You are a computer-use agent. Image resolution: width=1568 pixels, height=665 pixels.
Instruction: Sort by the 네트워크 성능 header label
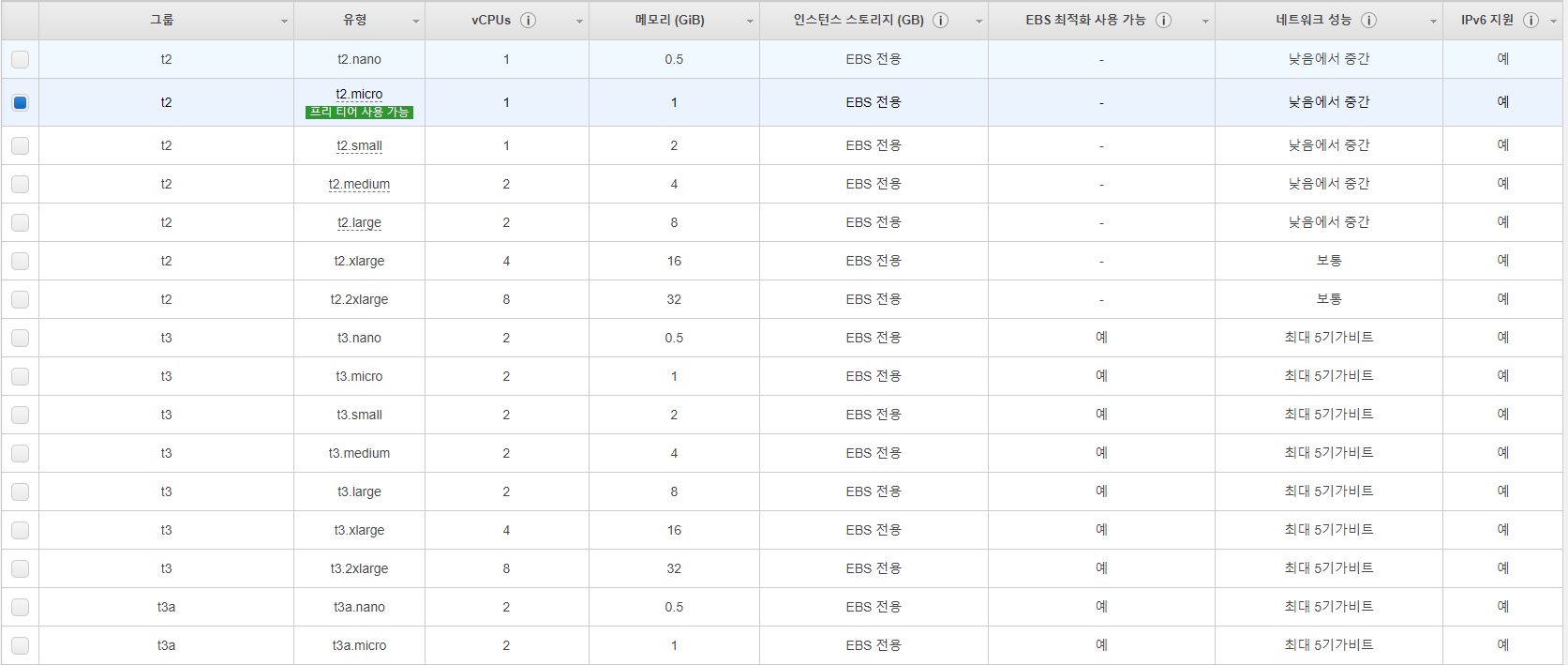coord(1313,20)
